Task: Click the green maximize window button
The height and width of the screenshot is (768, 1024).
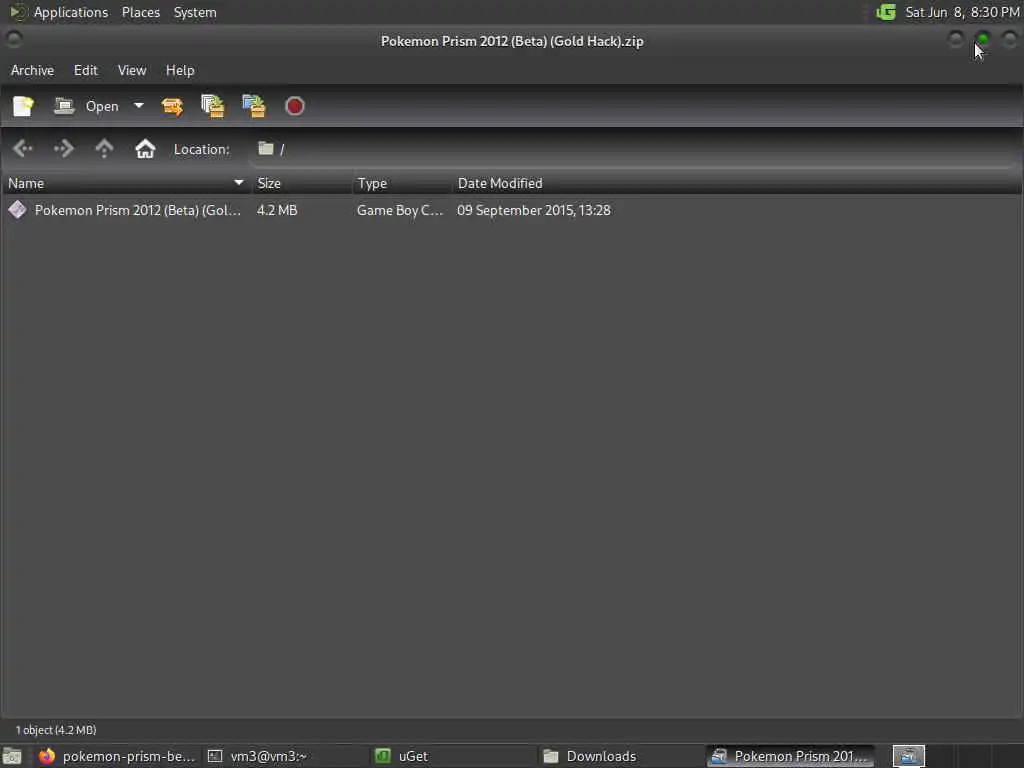Action: 982,40
